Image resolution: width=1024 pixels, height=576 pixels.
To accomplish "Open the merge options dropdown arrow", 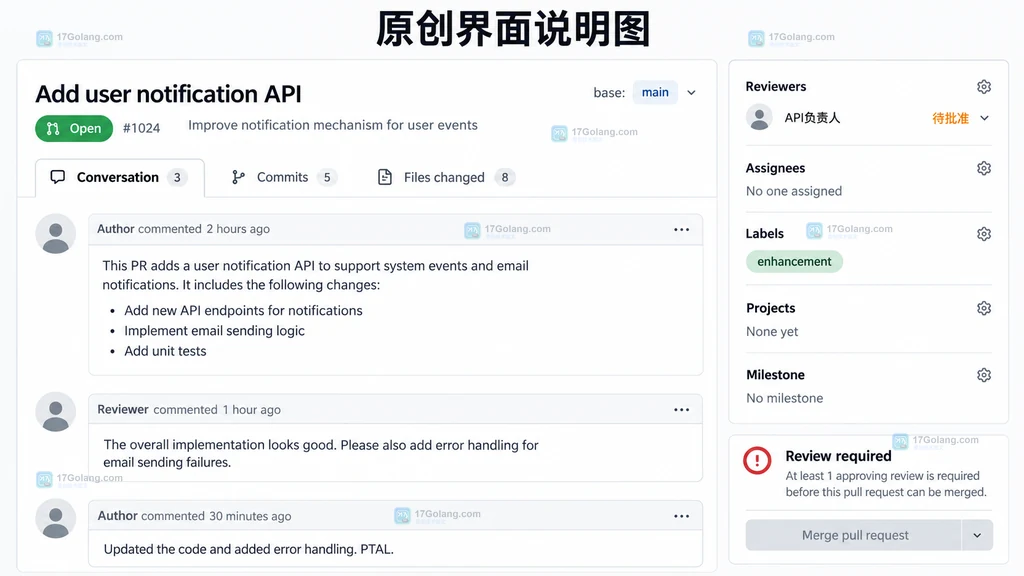I will click(x=977, y=536).
